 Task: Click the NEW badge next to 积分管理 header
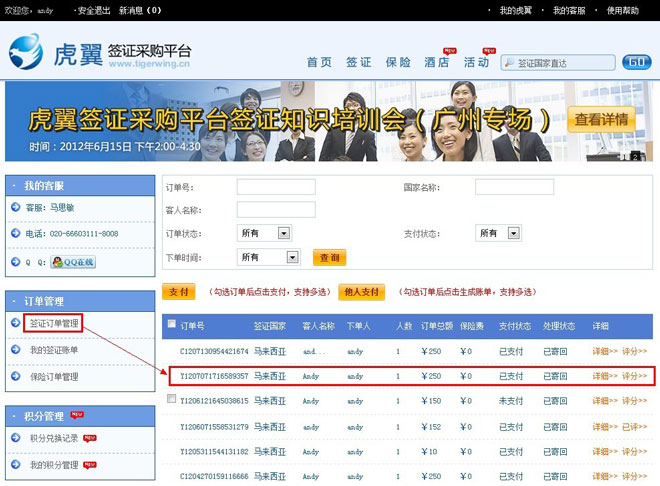point(77,414)
